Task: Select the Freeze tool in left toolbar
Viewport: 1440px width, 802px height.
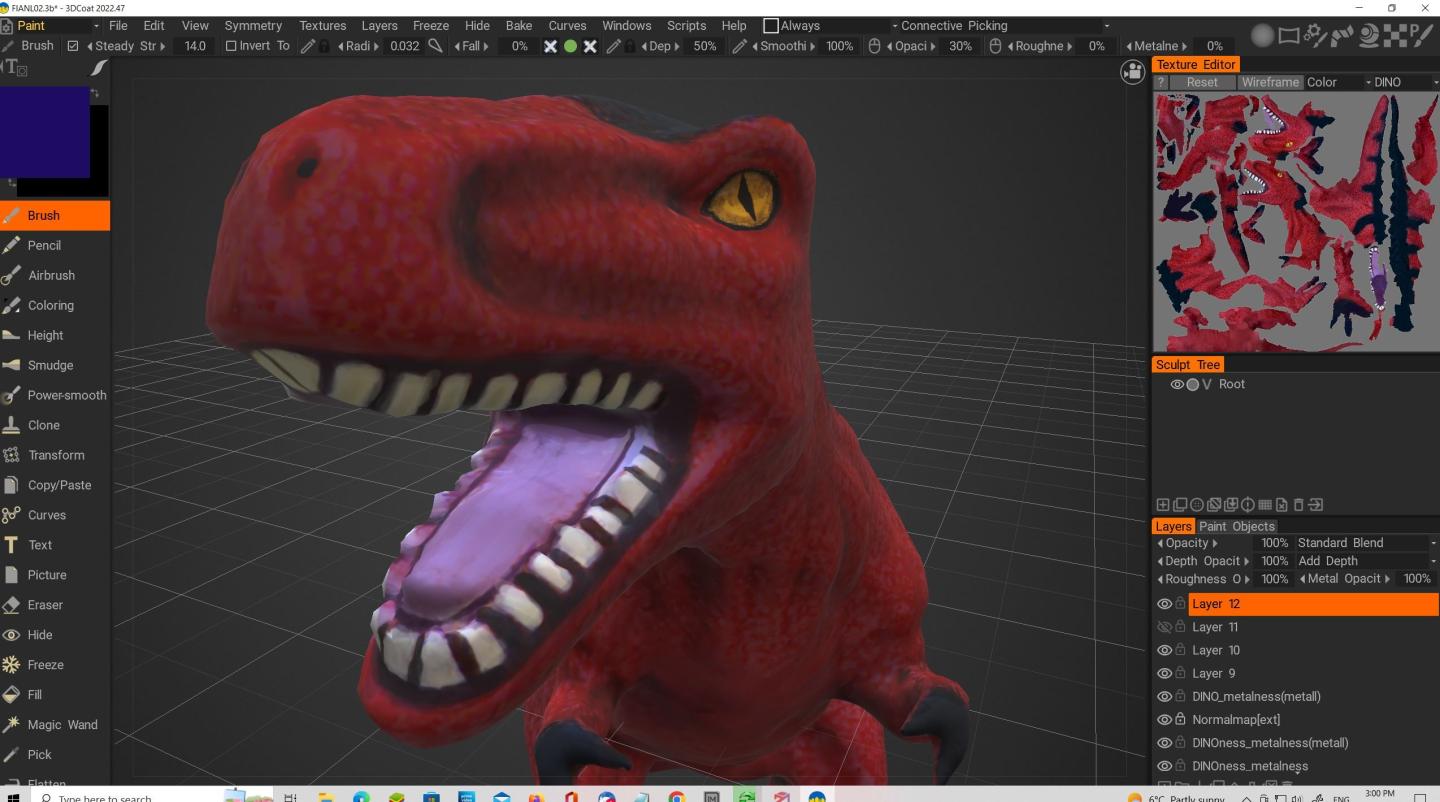Action: (x=55, y=665)
